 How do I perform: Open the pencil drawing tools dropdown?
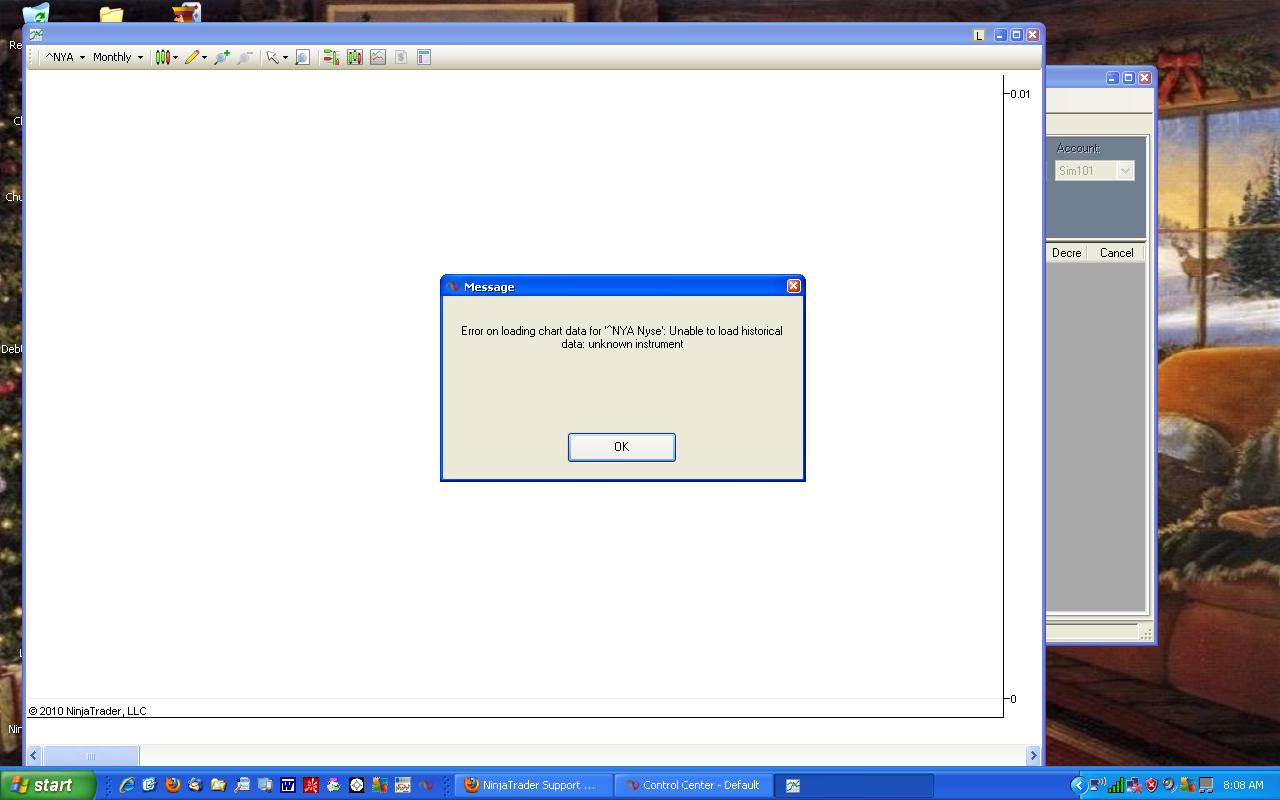pyautogui.click(x=196, y=58)
